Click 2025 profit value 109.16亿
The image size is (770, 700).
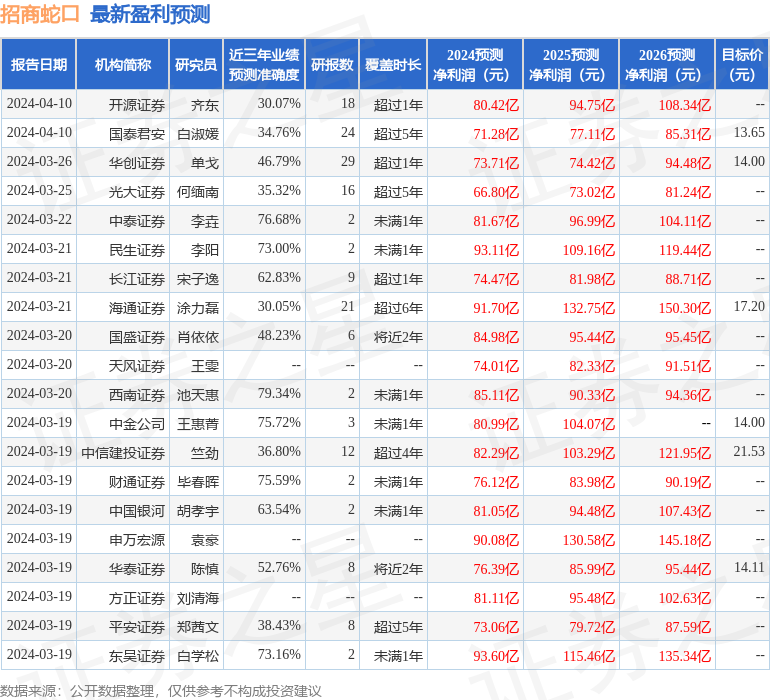click(x=589, y=250)
